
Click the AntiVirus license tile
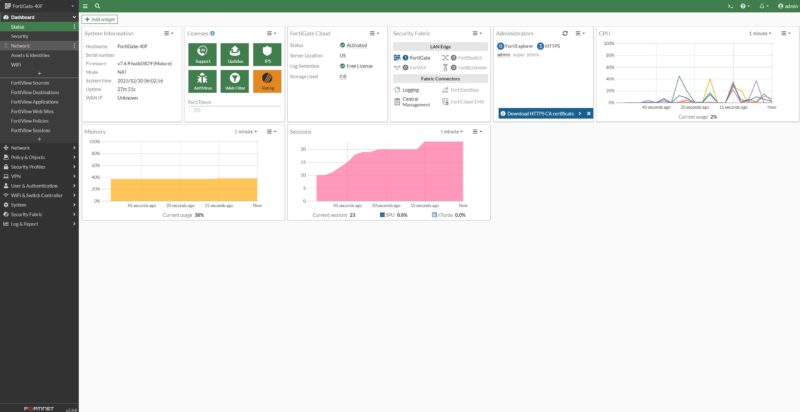[202, 81]
